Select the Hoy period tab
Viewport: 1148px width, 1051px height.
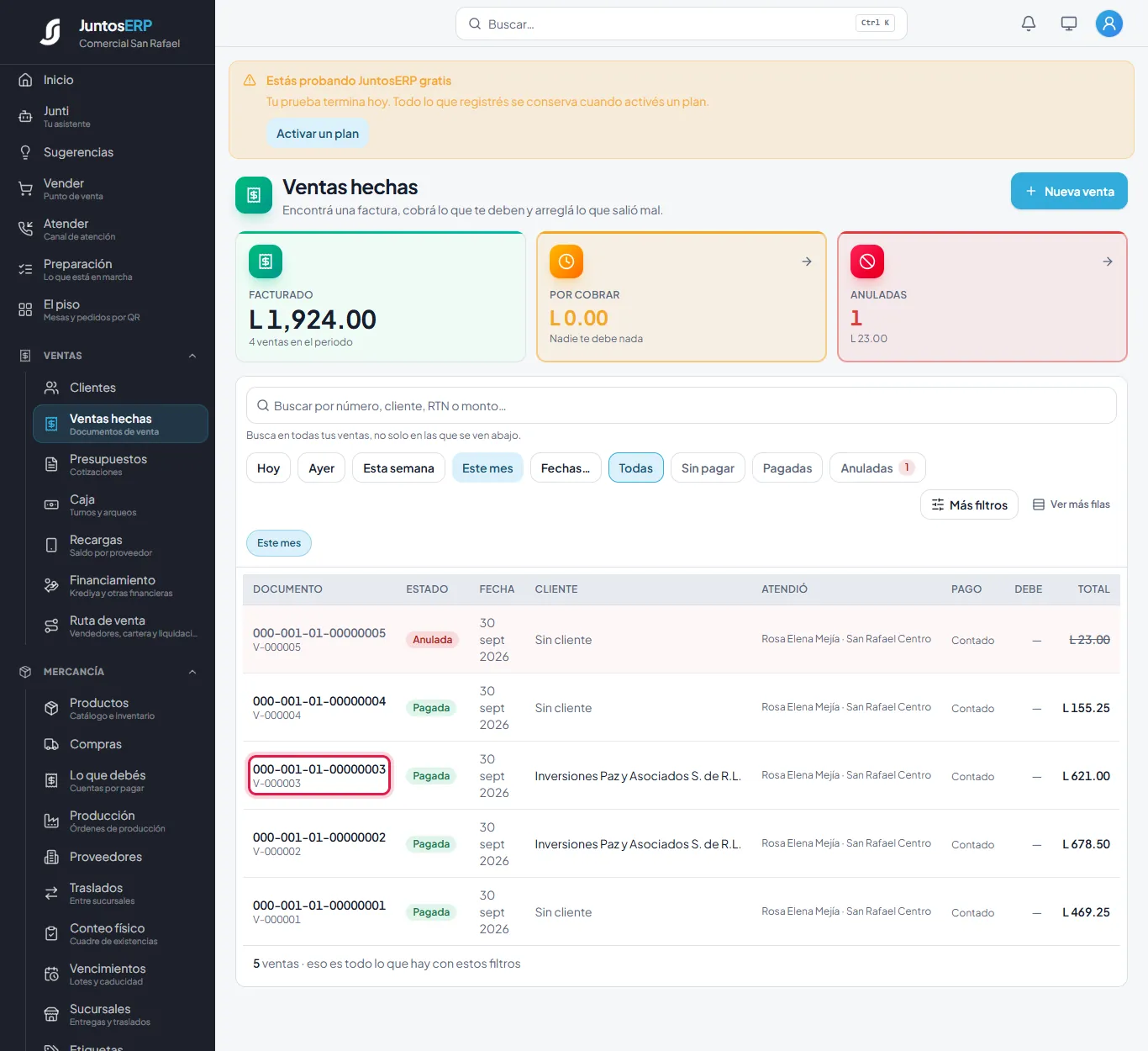269,468
